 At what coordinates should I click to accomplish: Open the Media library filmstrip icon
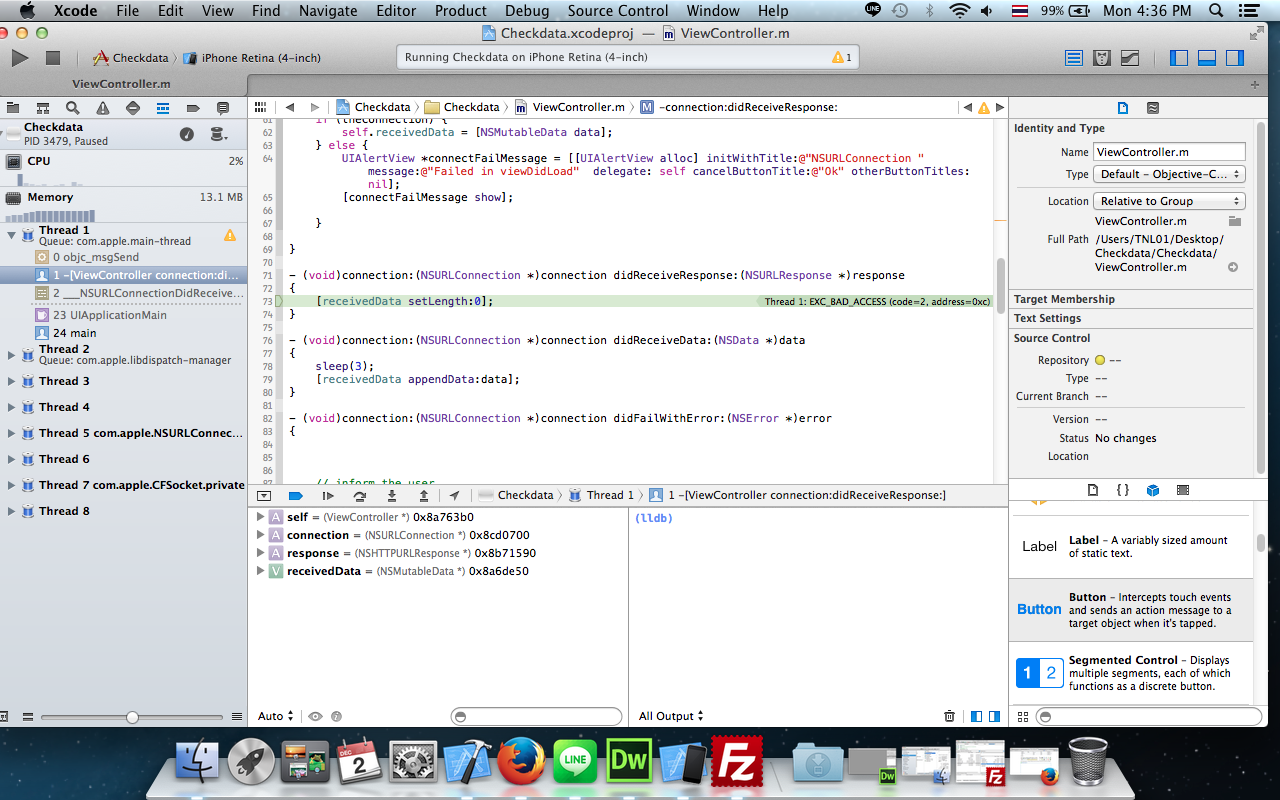pyautogui.click(x=1183, y=490)
